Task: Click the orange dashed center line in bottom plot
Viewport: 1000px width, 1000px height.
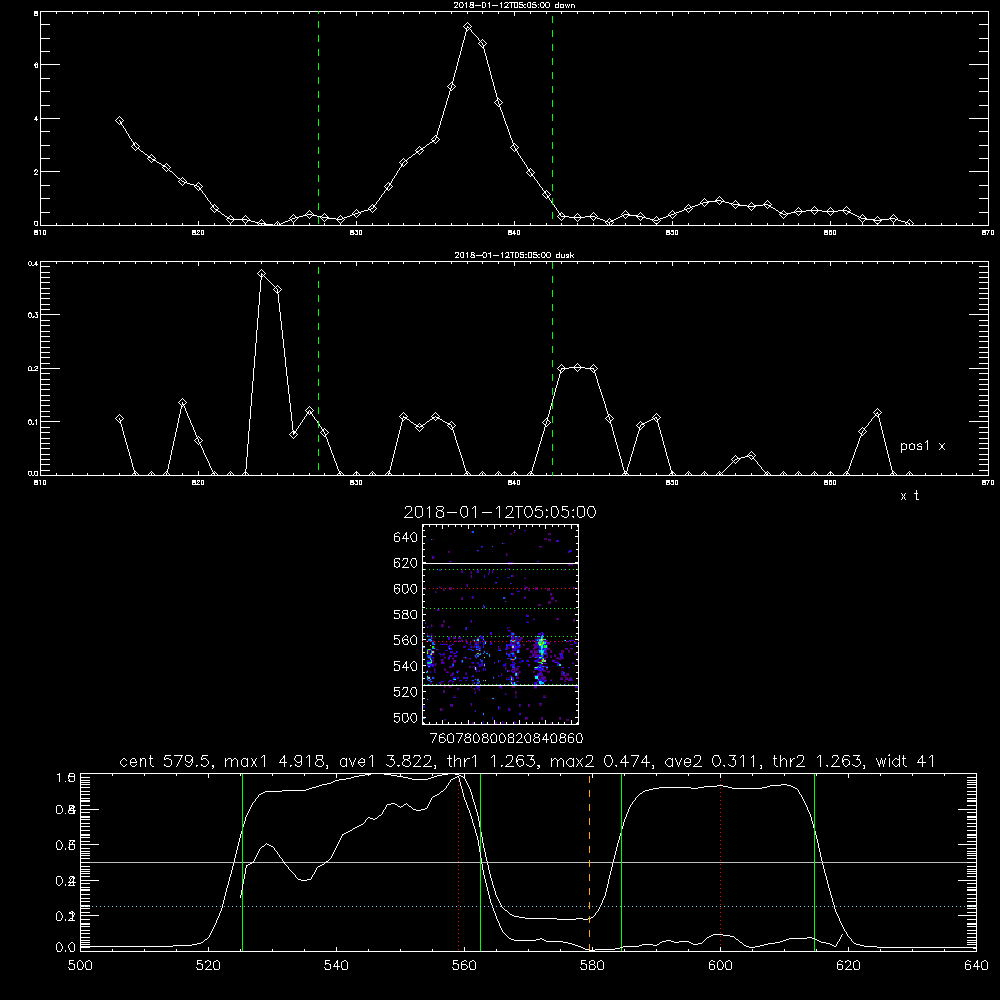Action: pyautogui.click(x=589, y=862)
